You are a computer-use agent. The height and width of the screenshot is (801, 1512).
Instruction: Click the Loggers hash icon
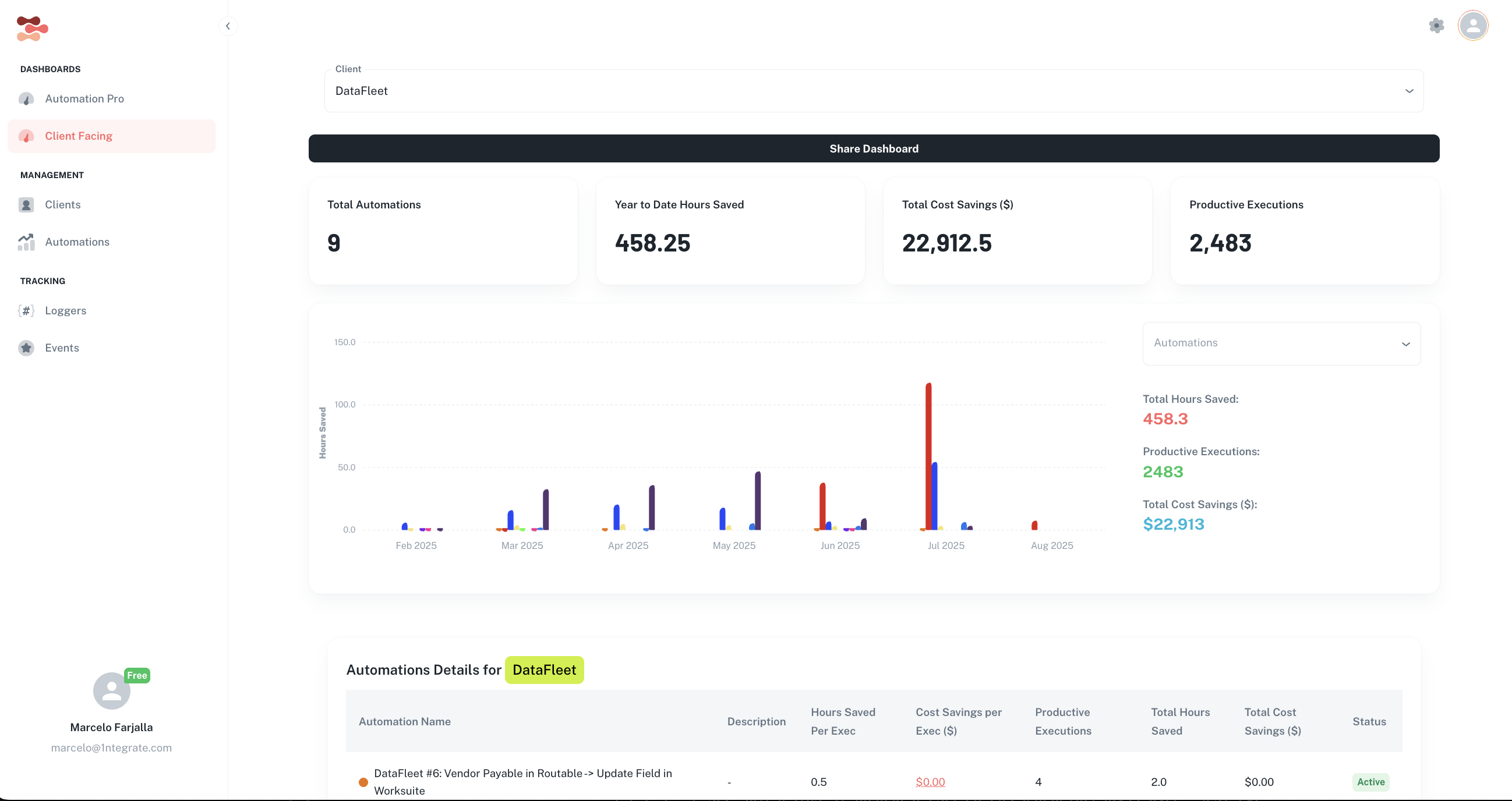(x=26, y=310)
